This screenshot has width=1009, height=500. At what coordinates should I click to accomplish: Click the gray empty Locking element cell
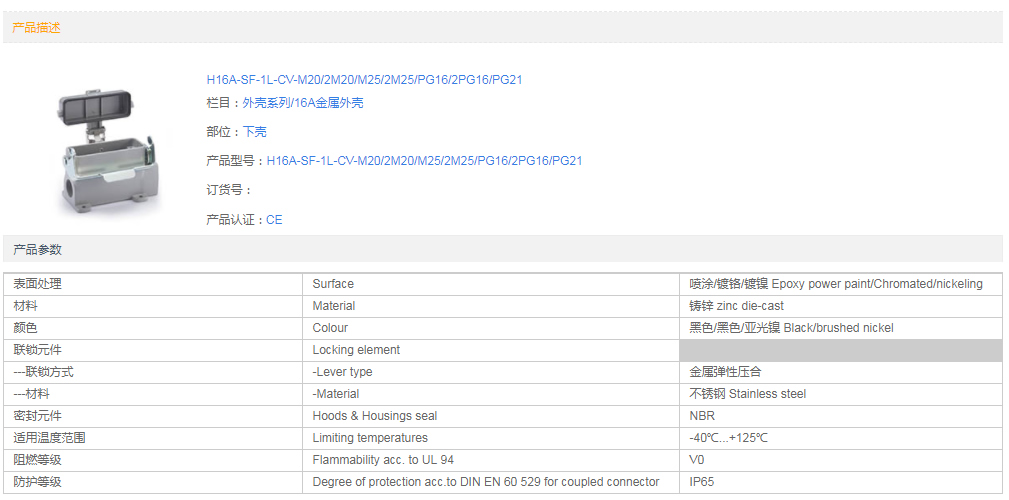click(840, 350)
